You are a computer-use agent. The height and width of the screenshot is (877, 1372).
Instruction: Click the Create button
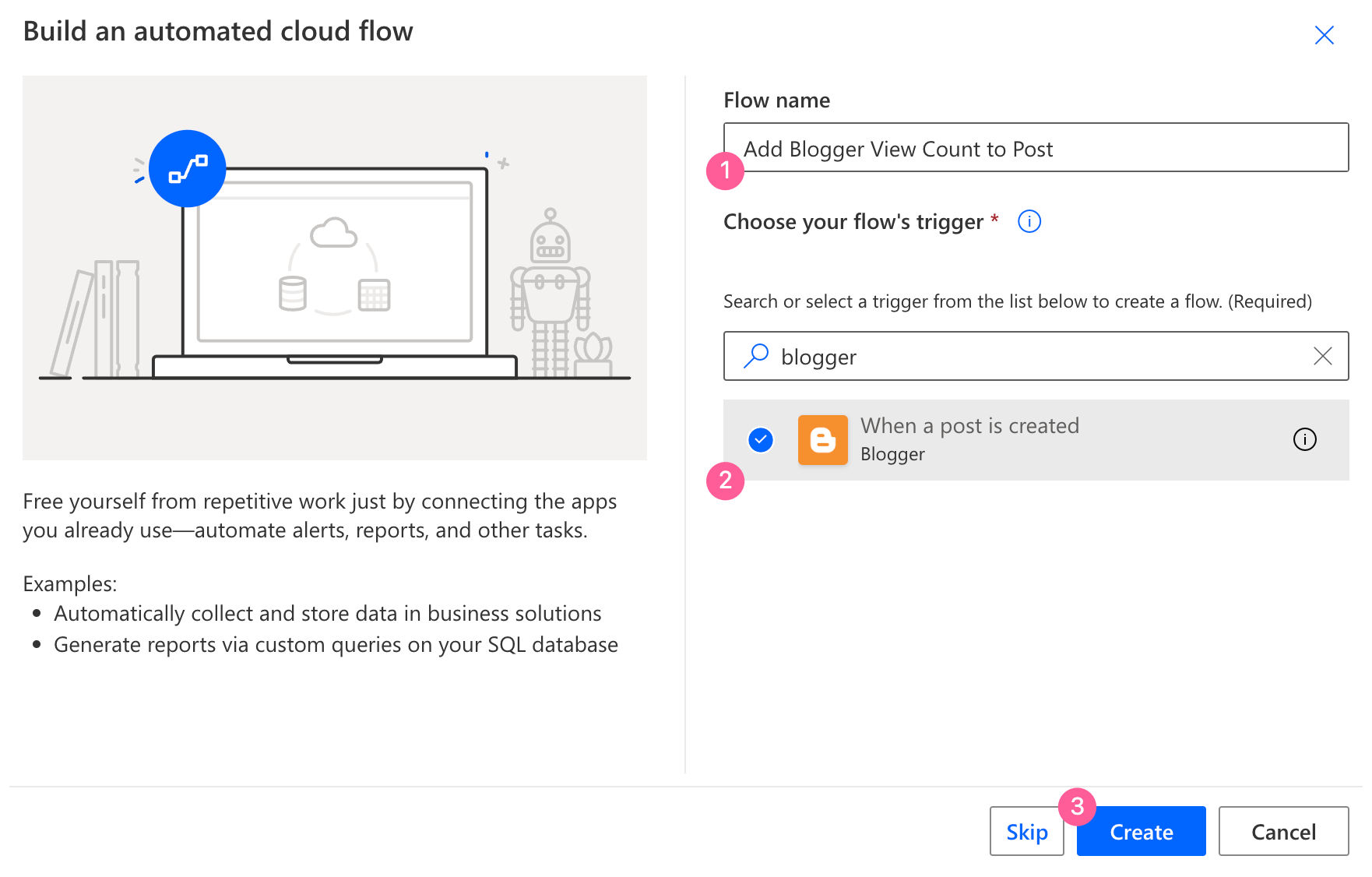(x=1141, y=831)
